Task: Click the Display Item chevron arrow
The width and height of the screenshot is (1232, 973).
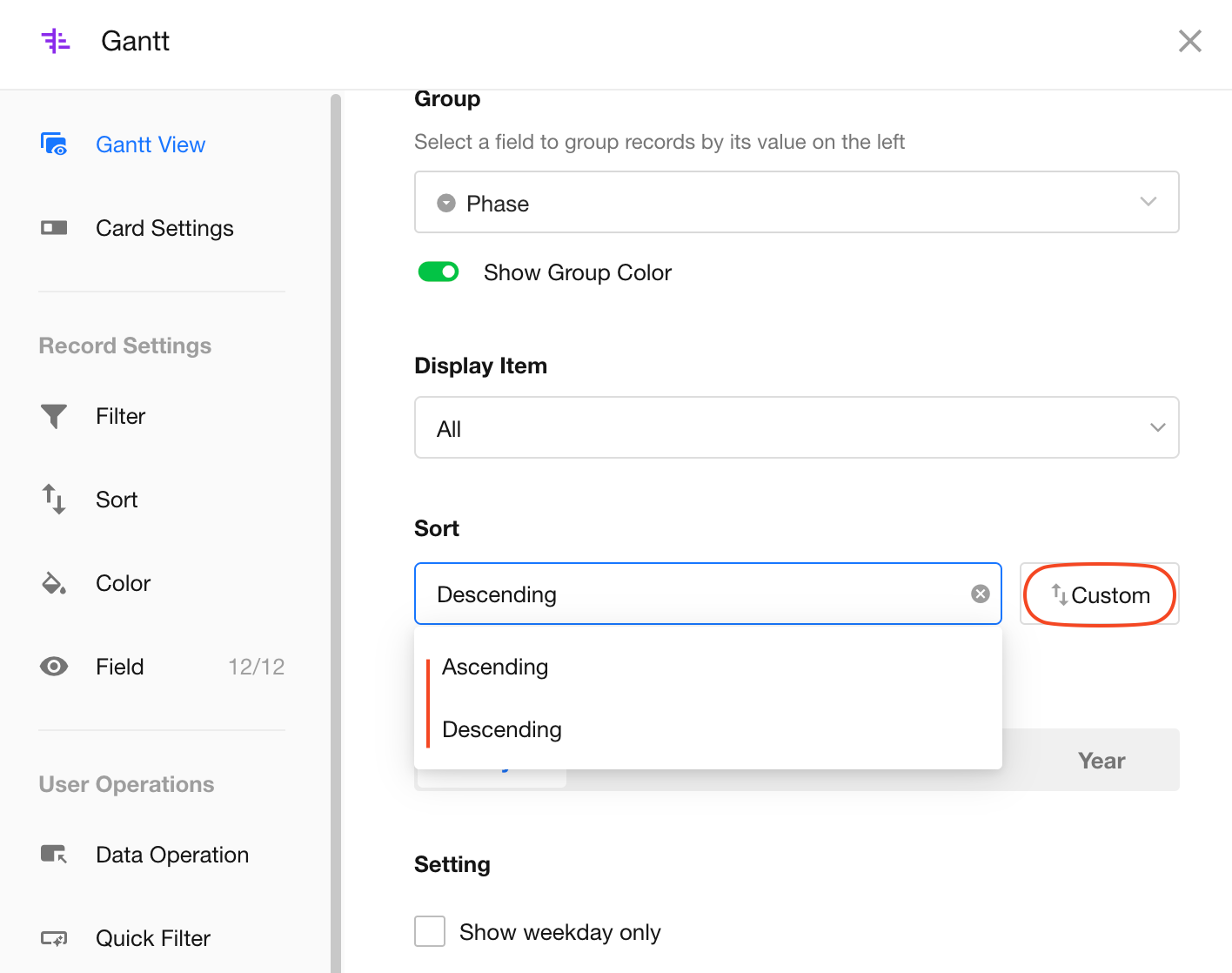Action: click(x=1157, y=427)
